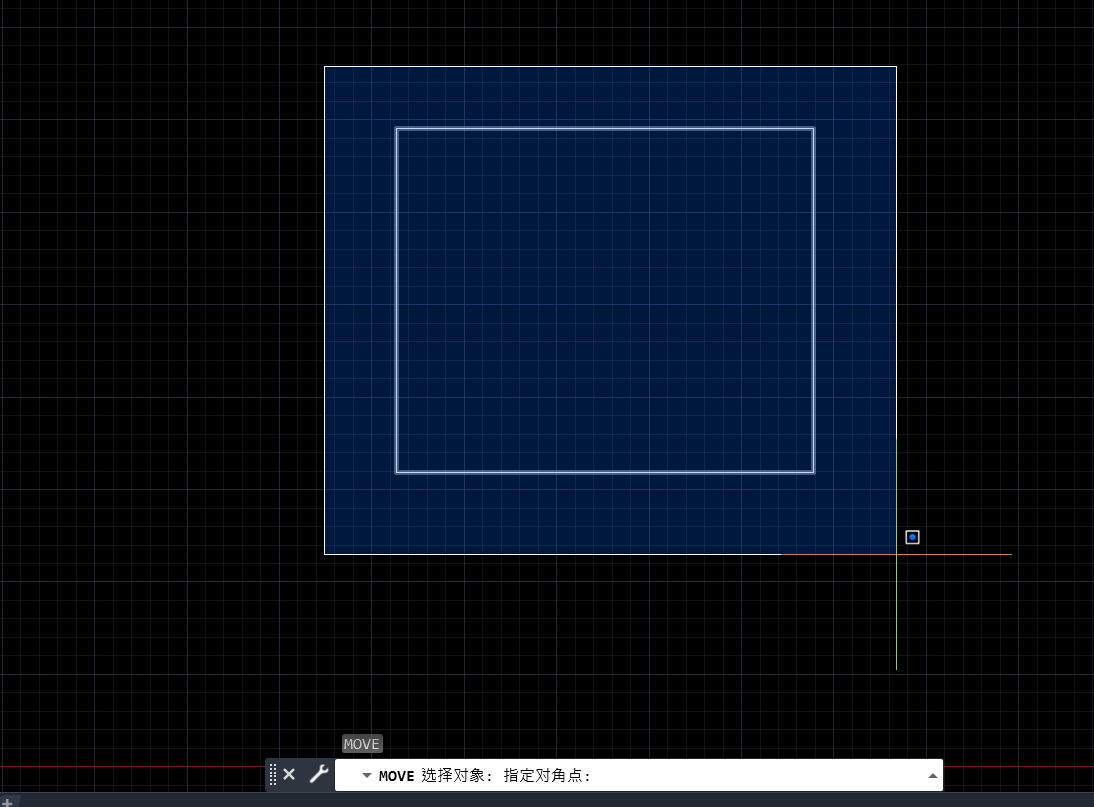This screenshot has width=1094, height=807.
Task: Click the blue pickbox cursor marker
Action: 912,537
